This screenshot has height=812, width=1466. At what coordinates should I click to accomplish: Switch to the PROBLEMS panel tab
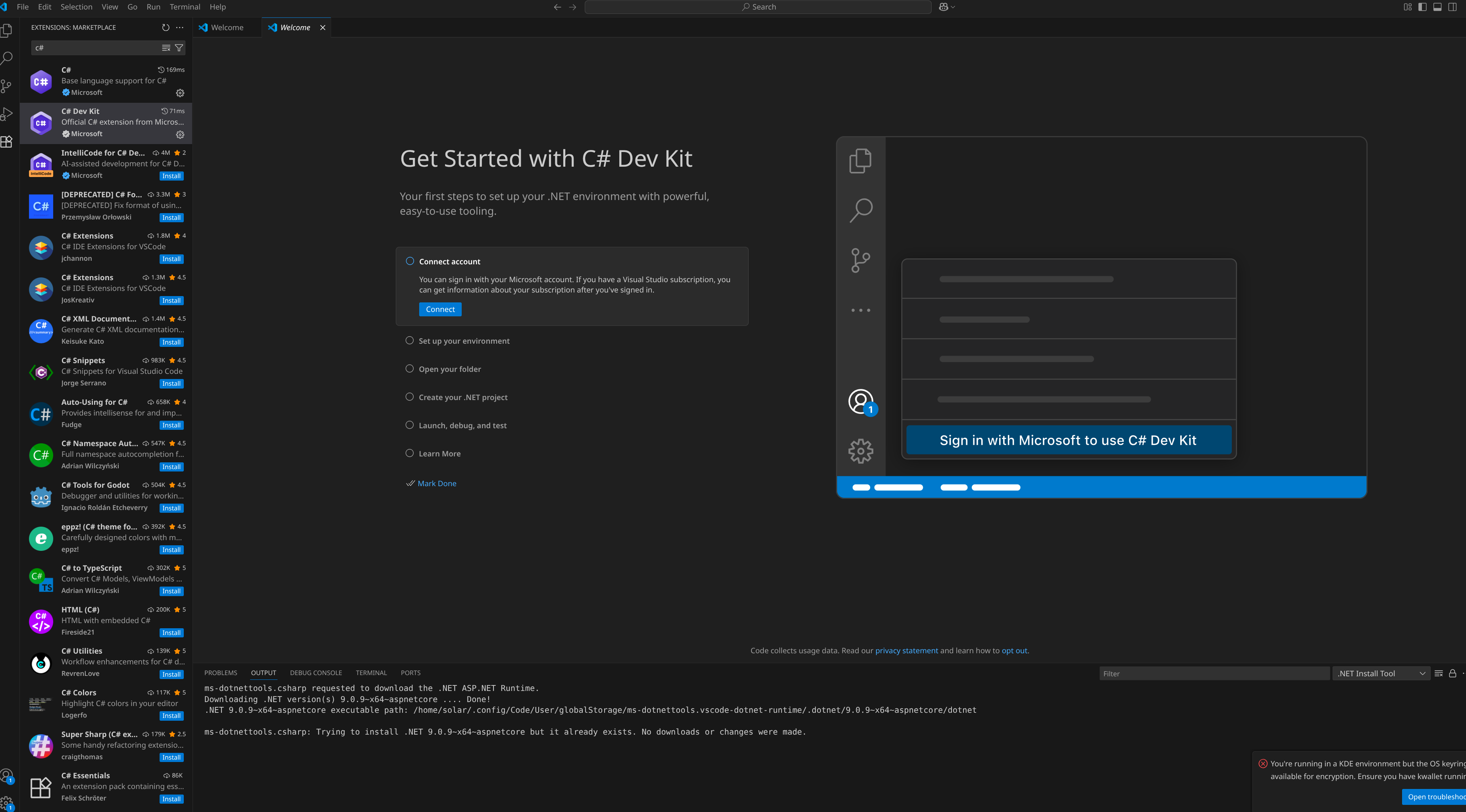220,673
